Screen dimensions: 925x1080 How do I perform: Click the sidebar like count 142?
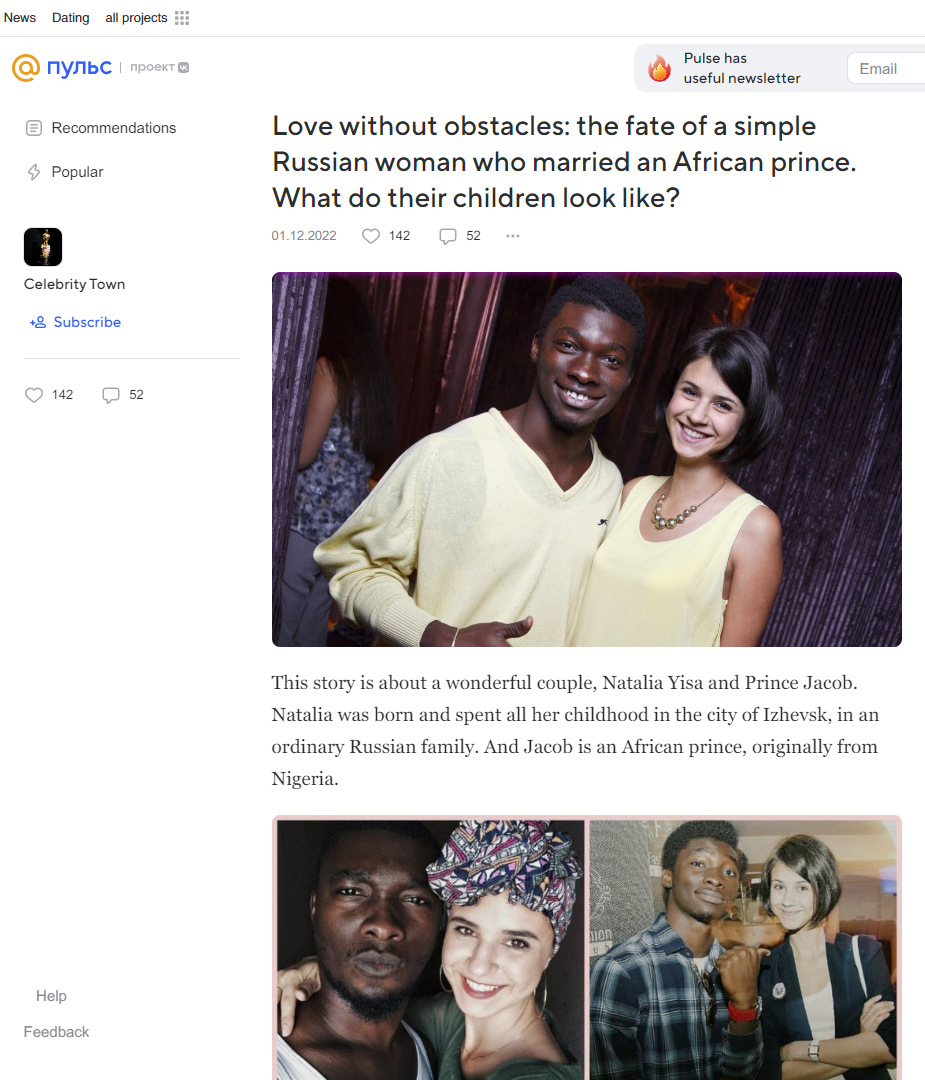pyautogui.click(x=62, y=395)
